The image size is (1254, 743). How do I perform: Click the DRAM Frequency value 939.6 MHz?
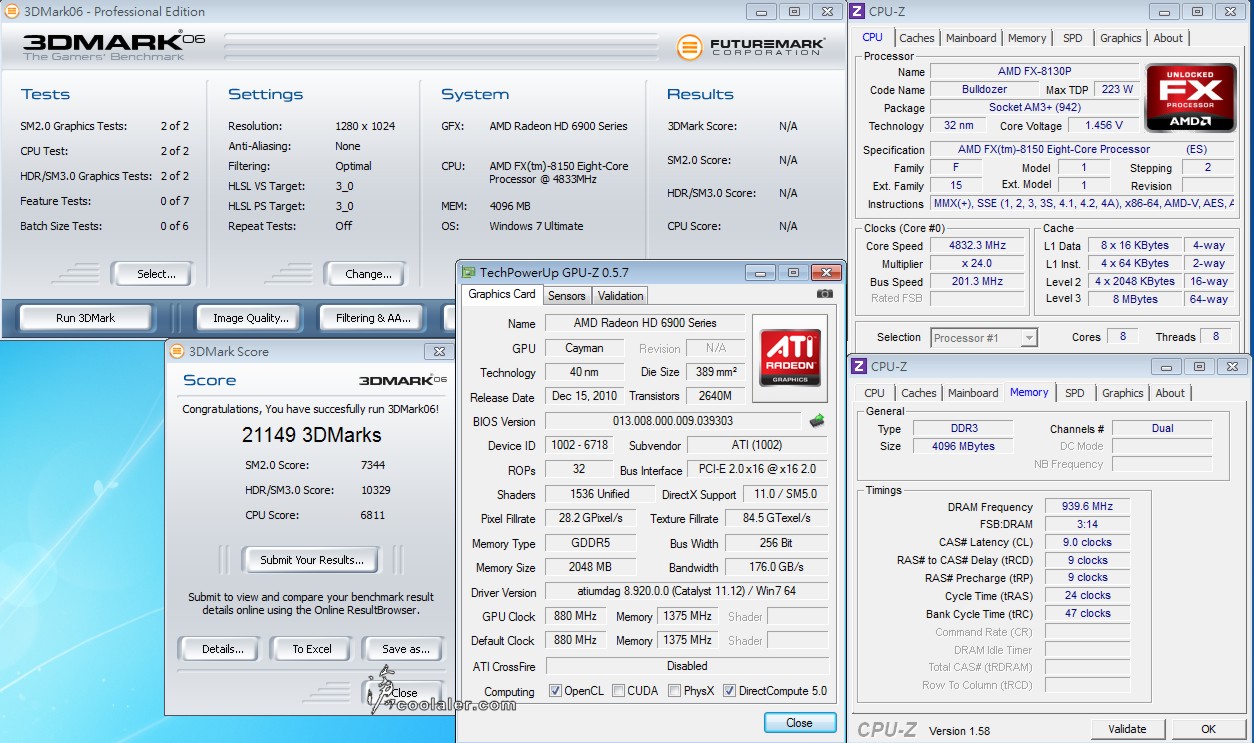point(1086,507)
